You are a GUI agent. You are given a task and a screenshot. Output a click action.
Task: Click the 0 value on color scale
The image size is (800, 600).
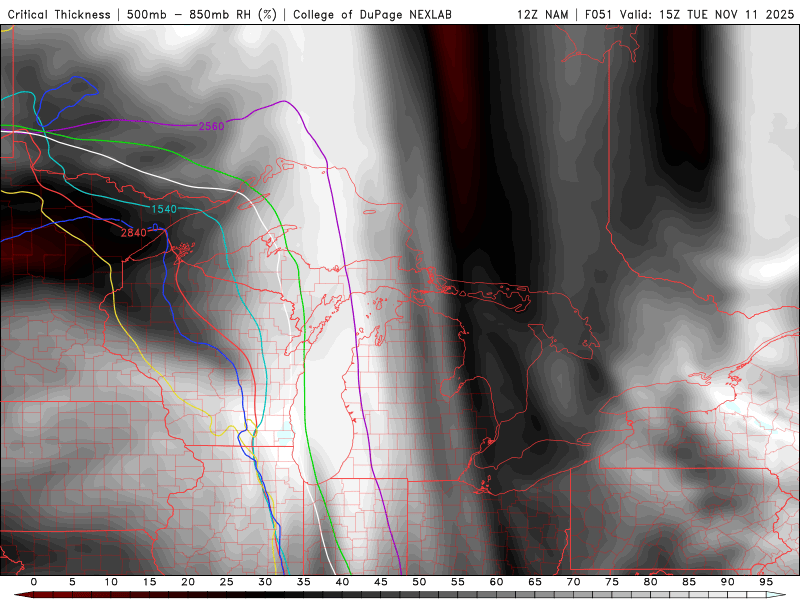[x=34, y=582]
